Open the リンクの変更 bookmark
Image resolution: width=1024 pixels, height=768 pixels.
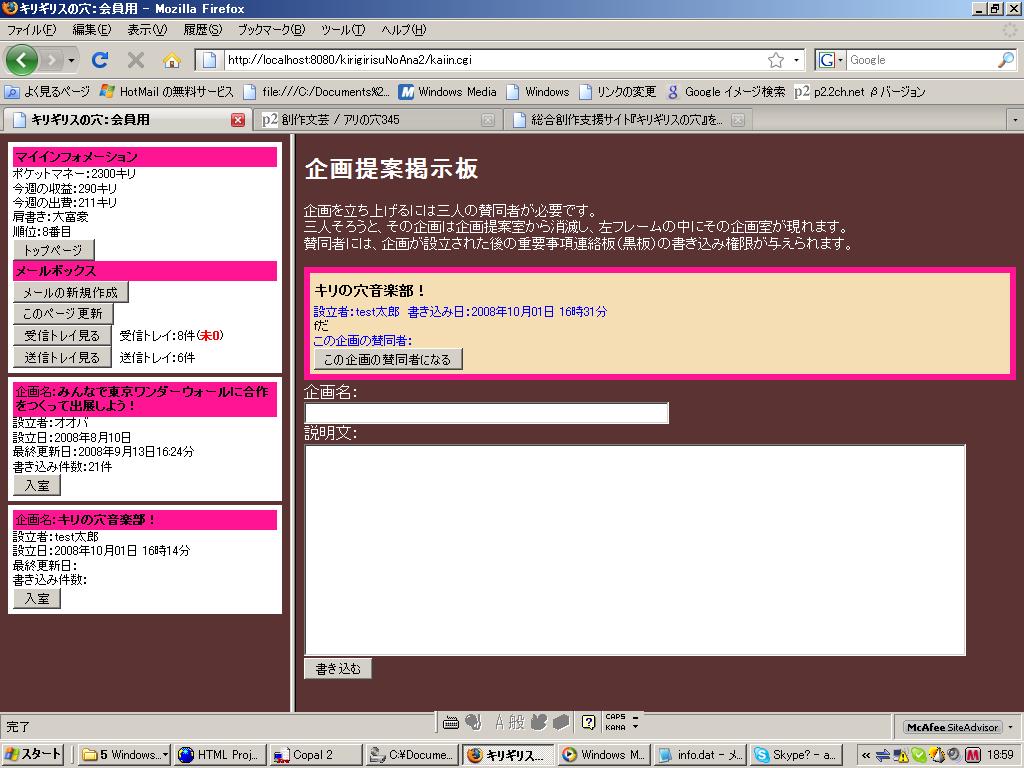618,92
